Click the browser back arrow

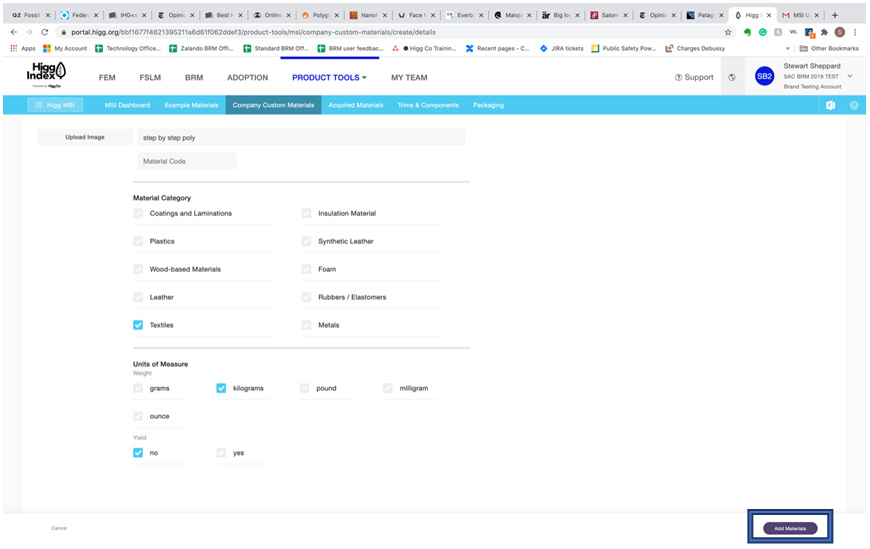tap(14, 32)
